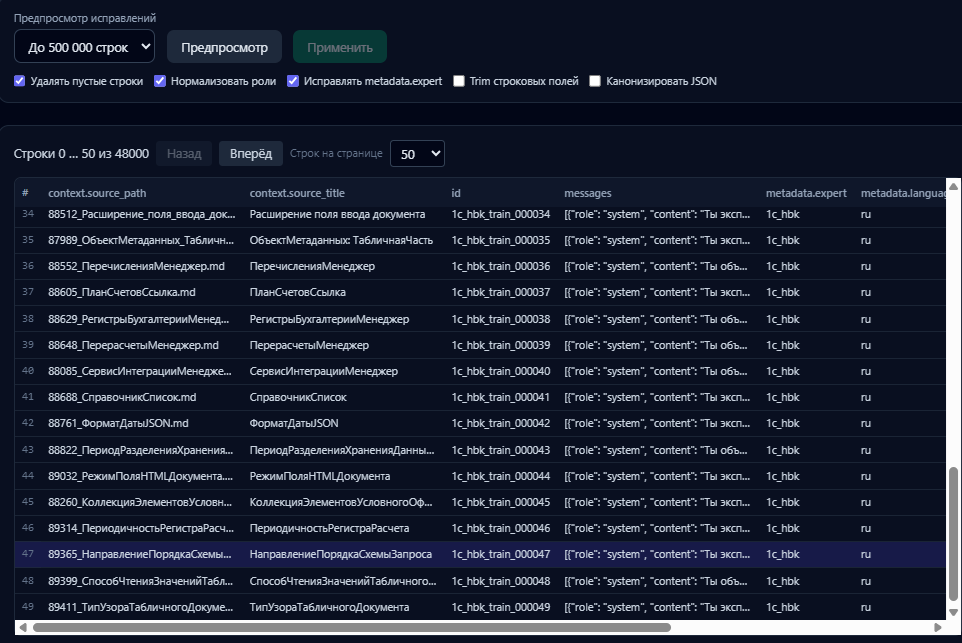Click the ПланСчетовСсылка title cell
The height and width of the screenshot is (643, 962).
click(298, 292)
